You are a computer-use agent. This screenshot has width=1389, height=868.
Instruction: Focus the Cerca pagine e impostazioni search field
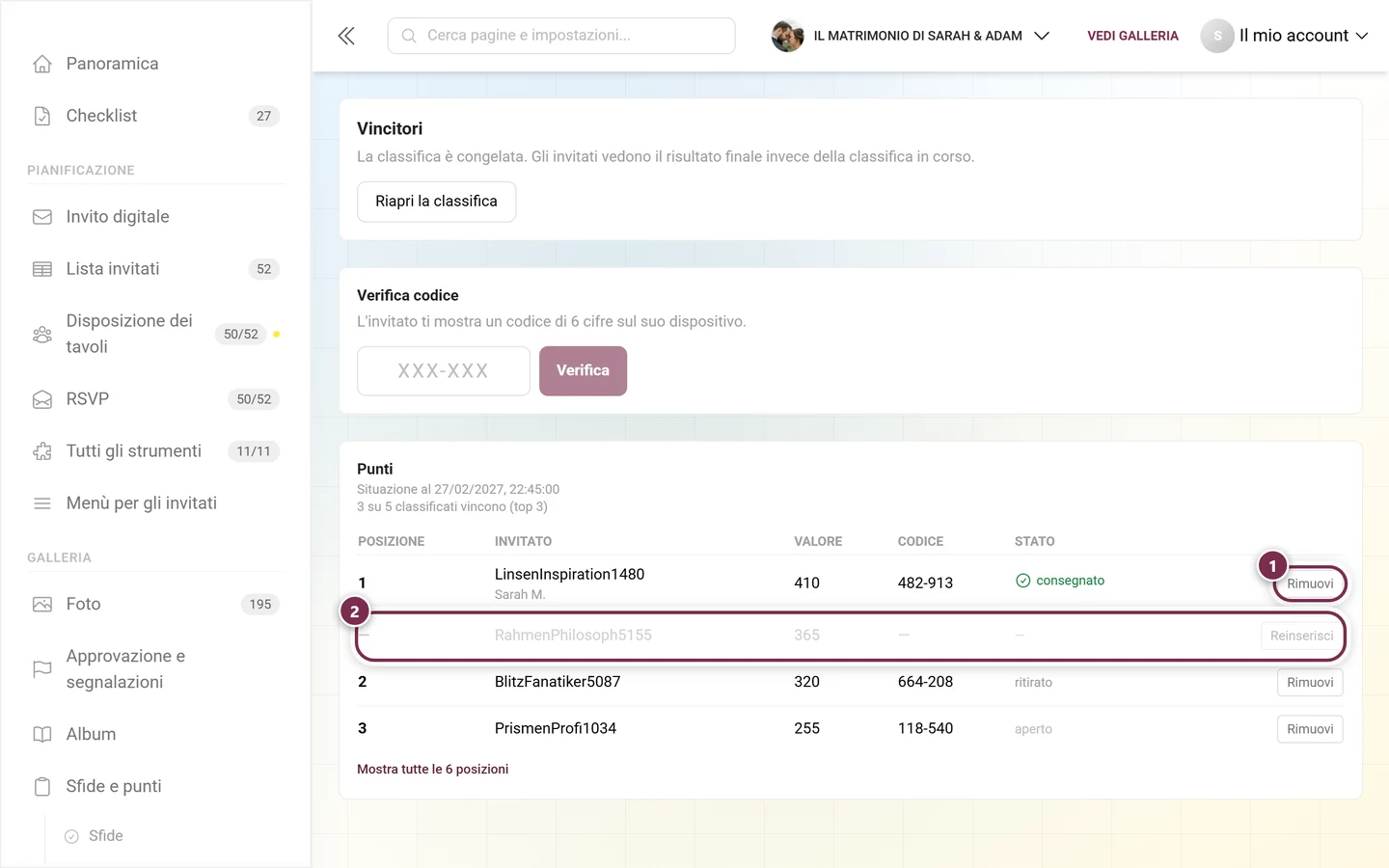561,36
